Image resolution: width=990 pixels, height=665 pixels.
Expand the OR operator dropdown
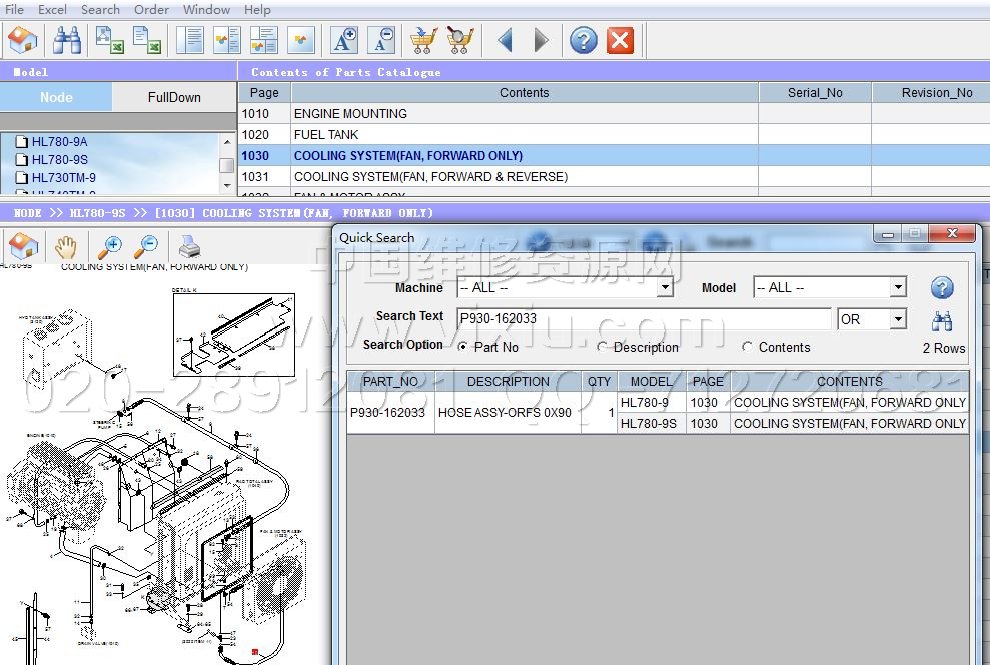[x=898, y=319]
